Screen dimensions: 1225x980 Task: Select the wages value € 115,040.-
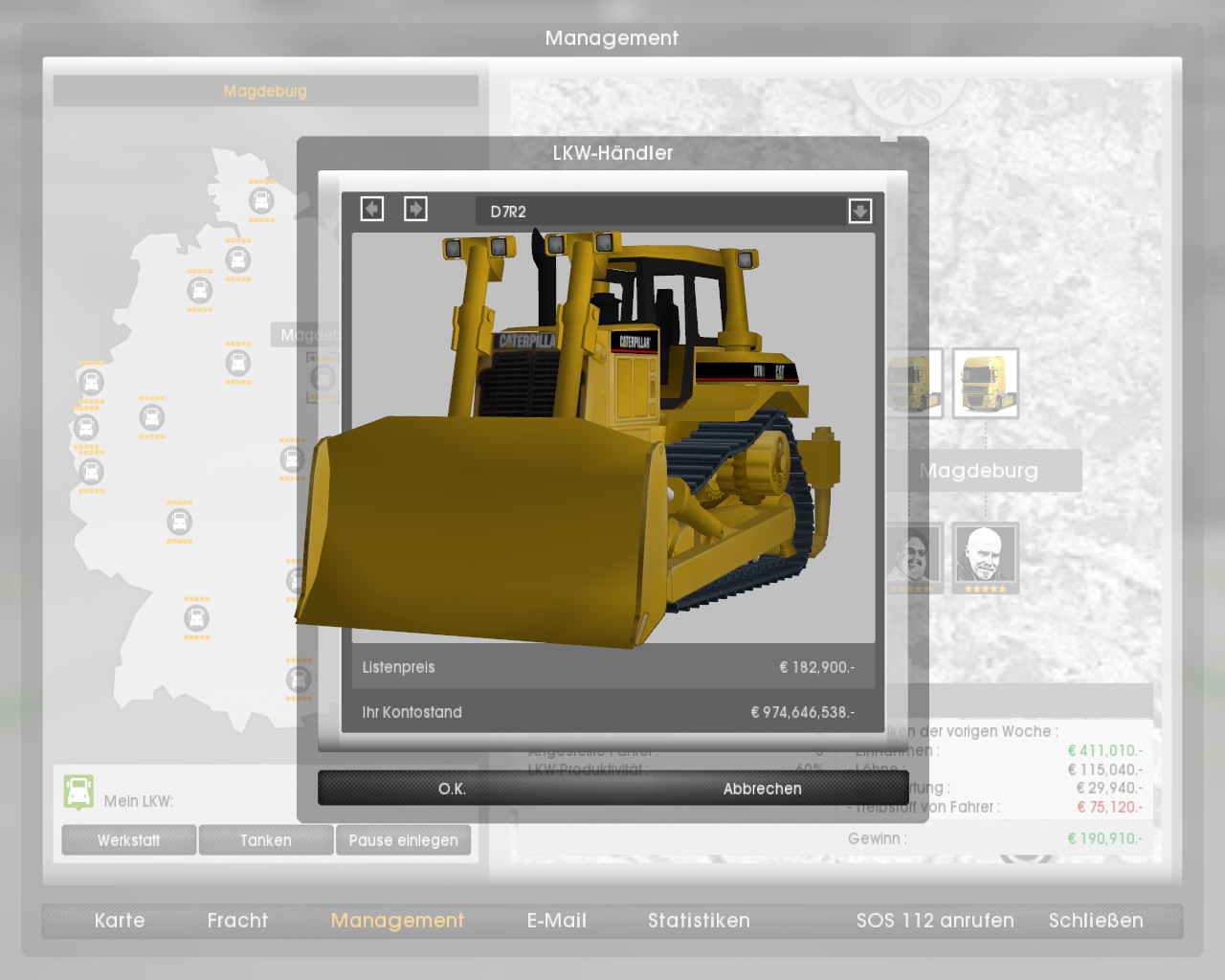pos(1104,769)
